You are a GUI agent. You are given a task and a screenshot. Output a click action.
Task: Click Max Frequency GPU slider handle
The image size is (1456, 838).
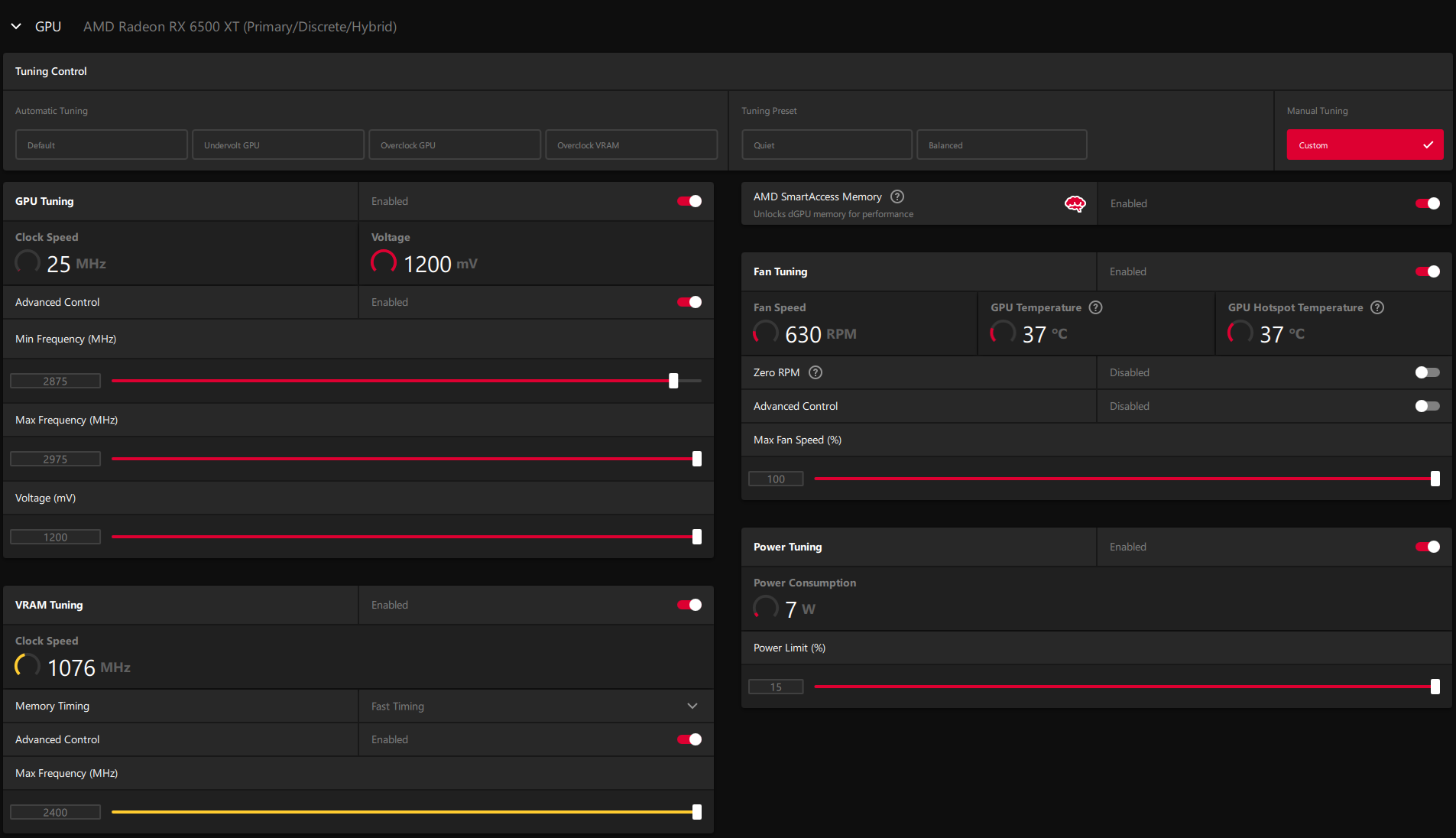(697, 459)
